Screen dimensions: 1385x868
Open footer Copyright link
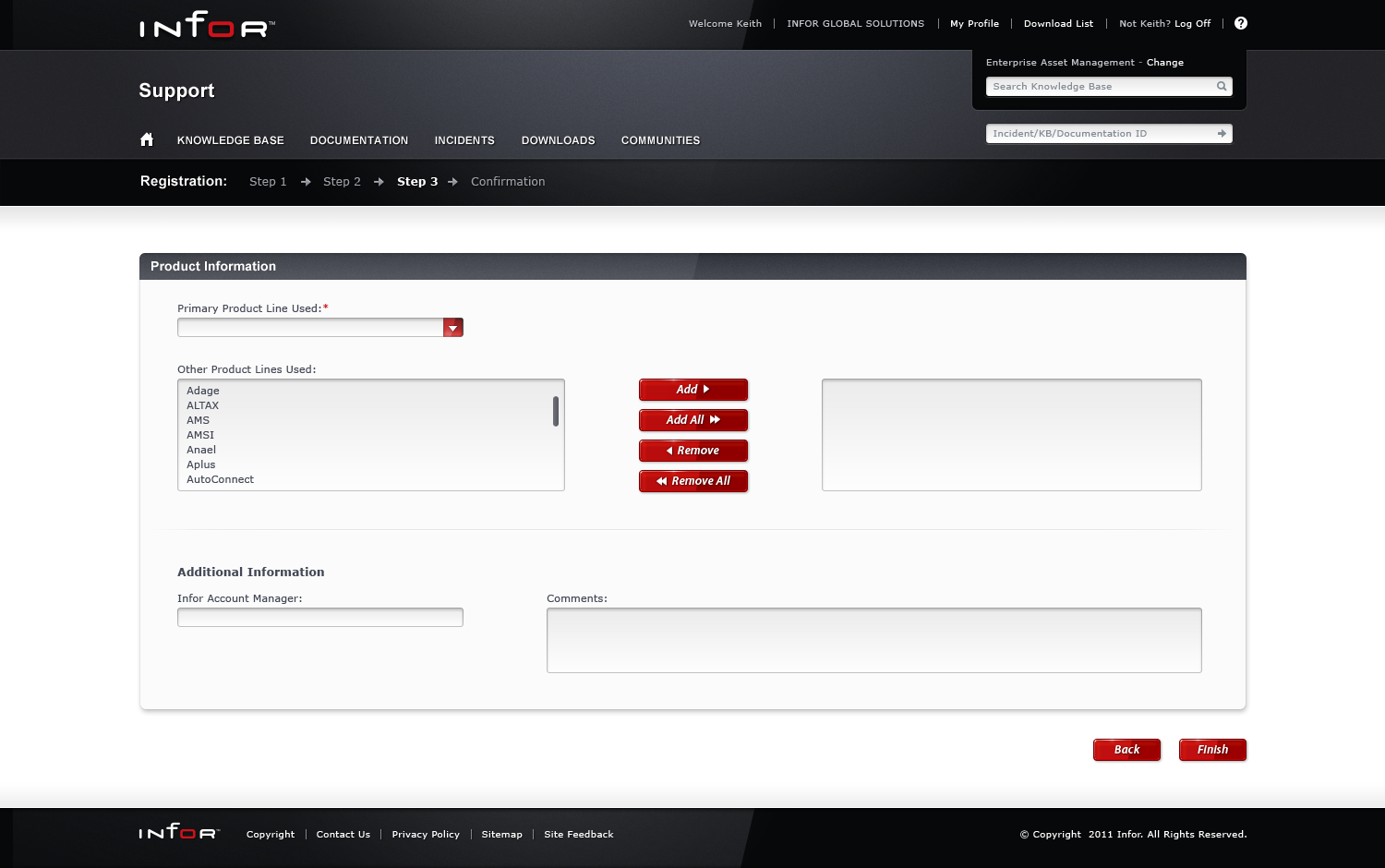tap(271, 835)
